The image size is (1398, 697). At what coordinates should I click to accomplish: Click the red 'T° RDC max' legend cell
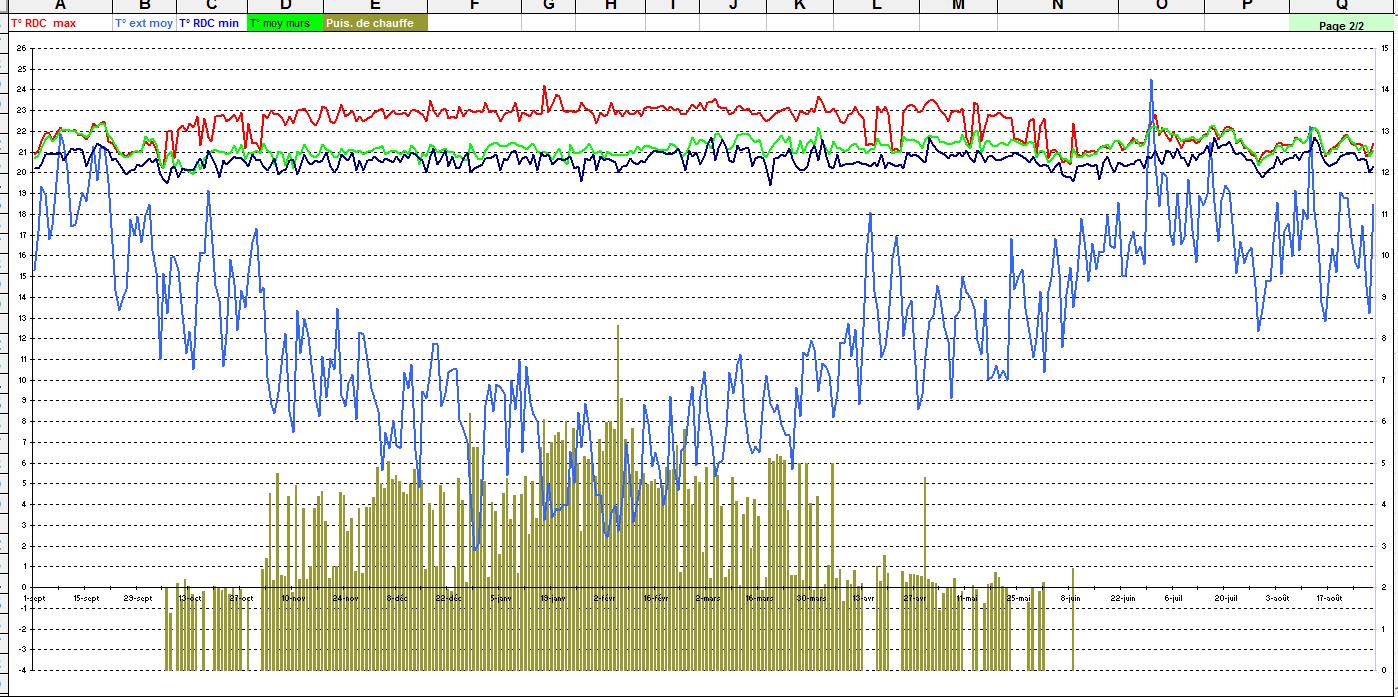pyautogui.click(x=60, y=23)
